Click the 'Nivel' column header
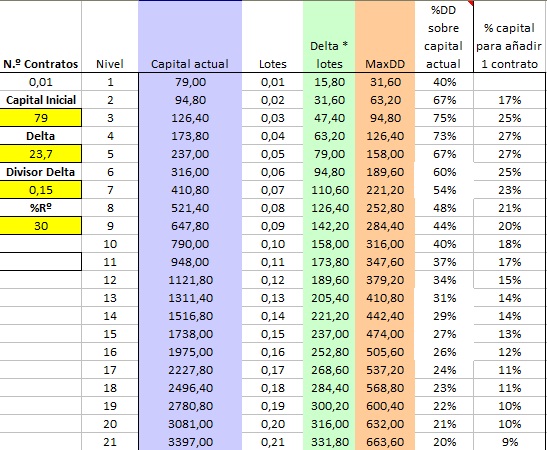 110,36
